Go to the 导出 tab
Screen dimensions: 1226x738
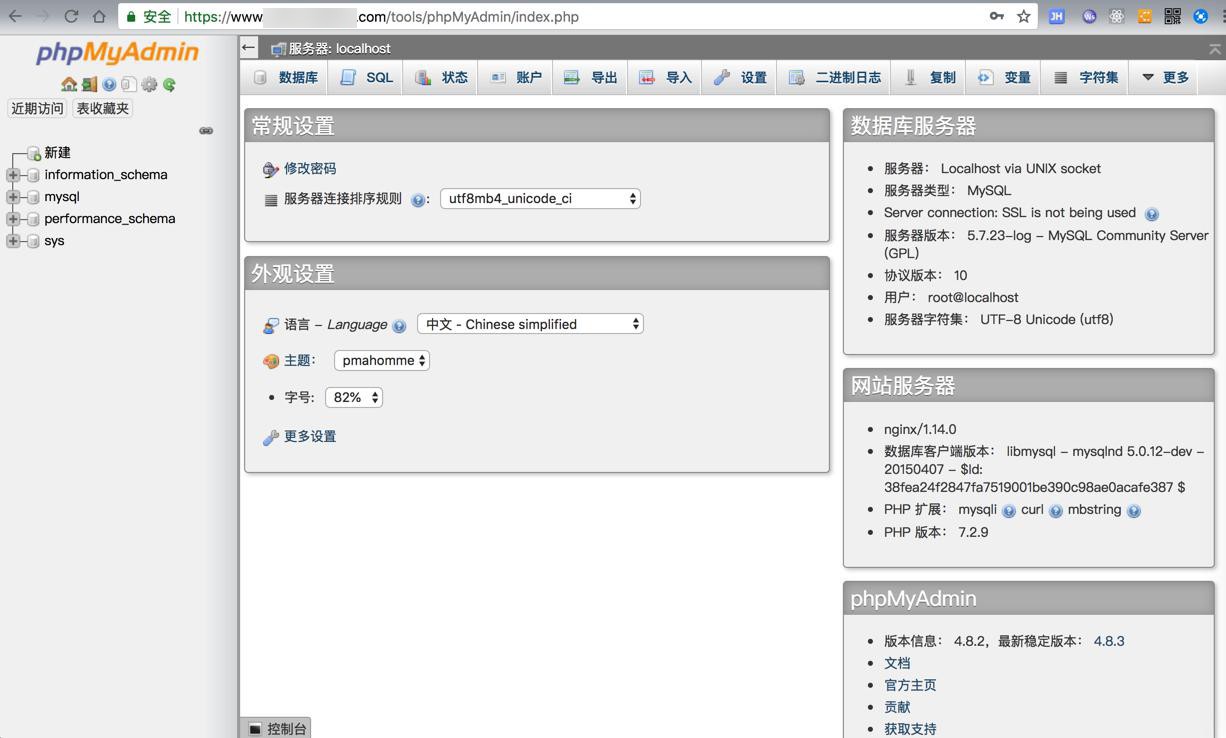click(591, 77)
